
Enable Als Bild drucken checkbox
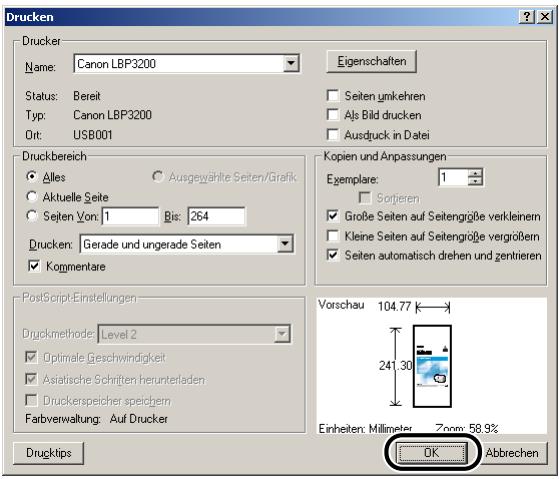tap(333, 115)
